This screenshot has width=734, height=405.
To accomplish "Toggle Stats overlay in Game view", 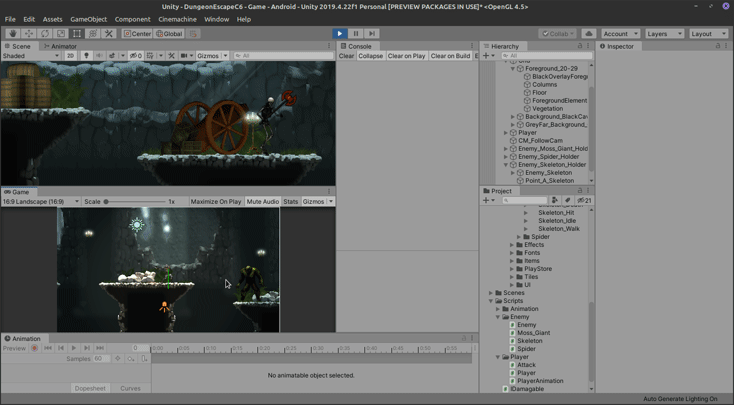I will tap(291, 201).
